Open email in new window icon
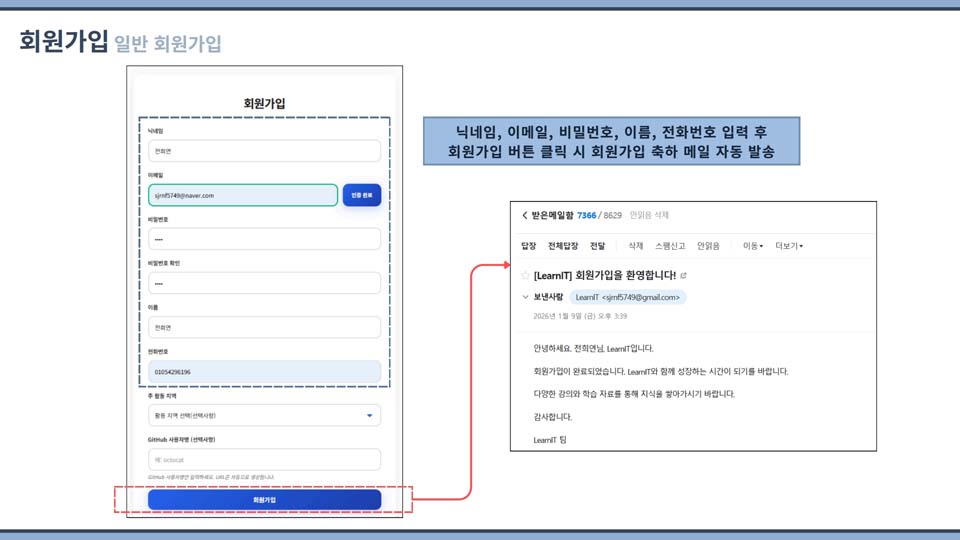Image resolution: width=960 pixels, height=540 pixels. [x=684, y=275]
